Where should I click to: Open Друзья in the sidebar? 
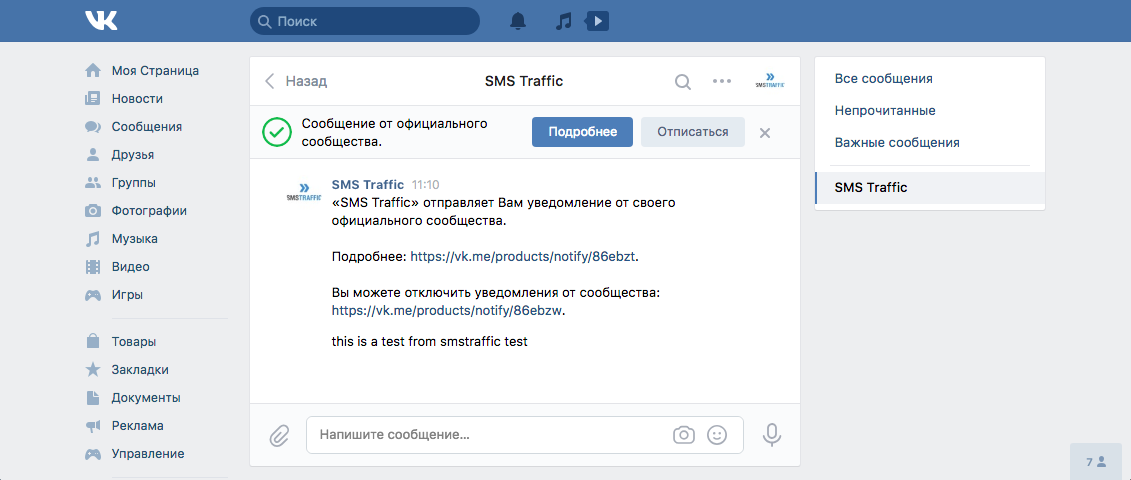pyautogui.click(x=133, y=154)
